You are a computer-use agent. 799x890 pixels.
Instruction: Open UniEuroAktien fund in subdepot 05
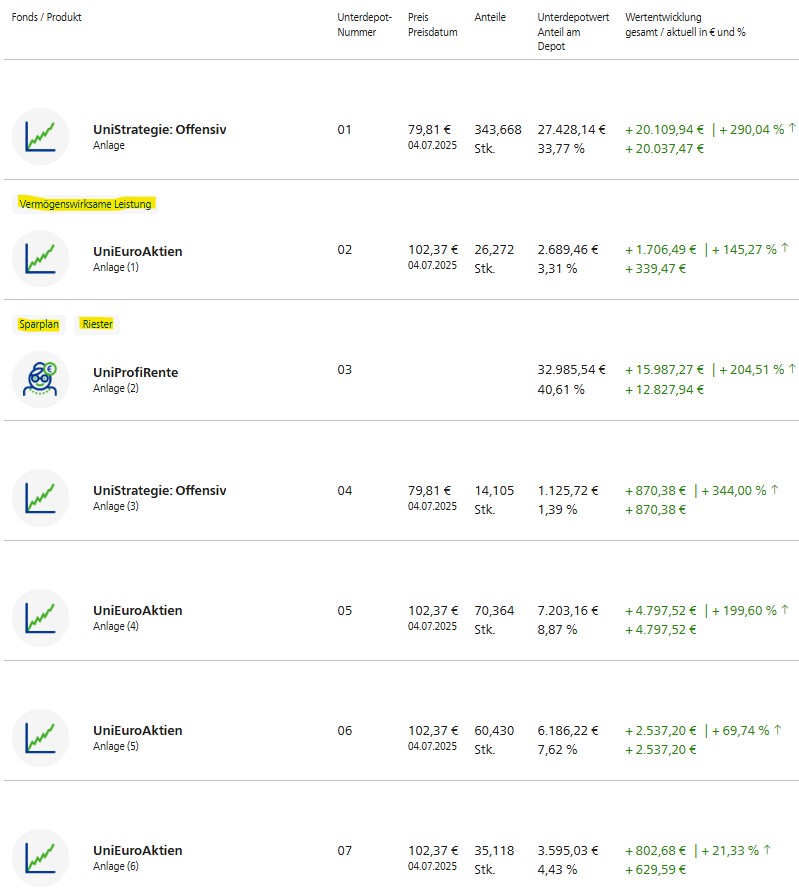(137, 611)
